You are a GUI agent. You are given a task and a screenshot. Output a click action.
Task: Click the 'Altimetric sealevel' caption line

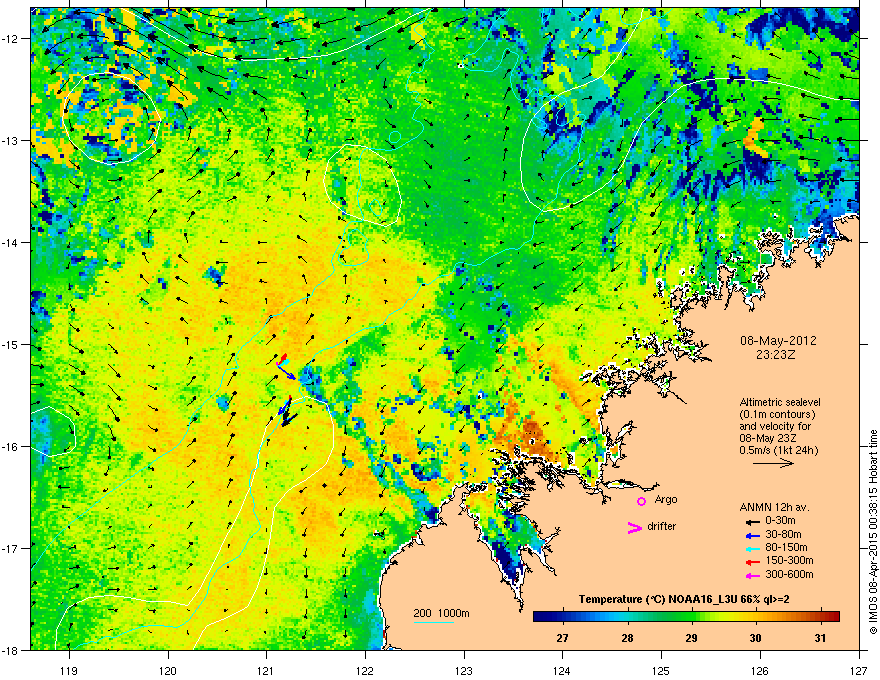coord(780,402)
